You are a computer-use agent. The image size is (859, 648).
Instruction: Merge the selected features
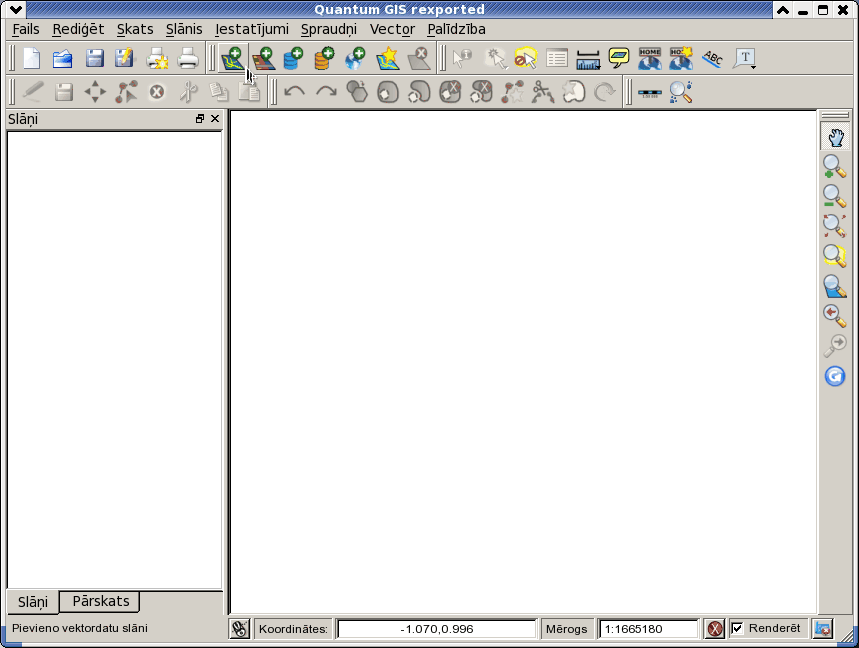click(x=574, y=91)
